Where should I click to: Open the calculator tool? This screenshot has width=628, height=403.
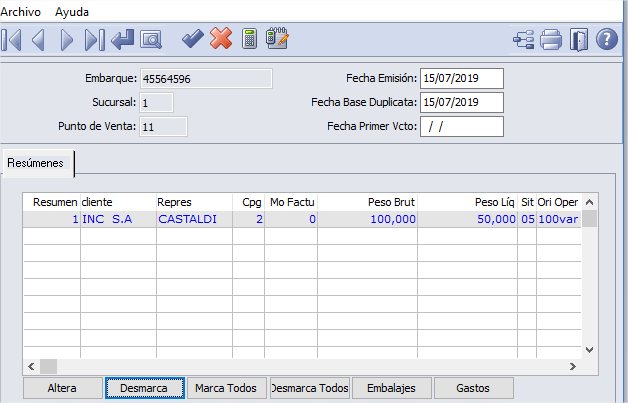click(x=249, y=39)
